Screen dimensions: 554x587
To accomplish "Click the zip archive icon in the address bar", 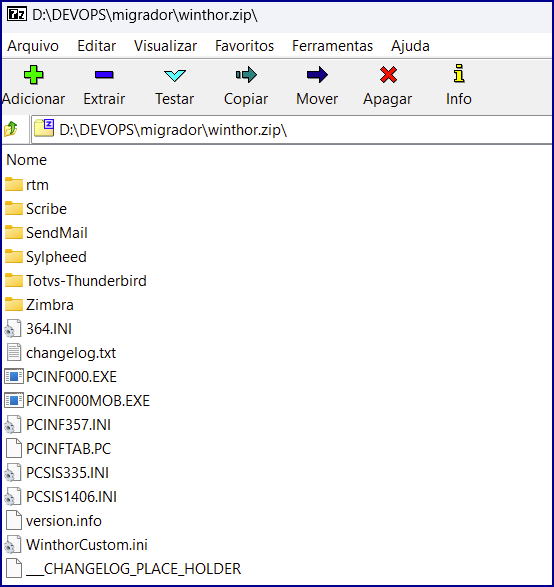I will (44, 128).
